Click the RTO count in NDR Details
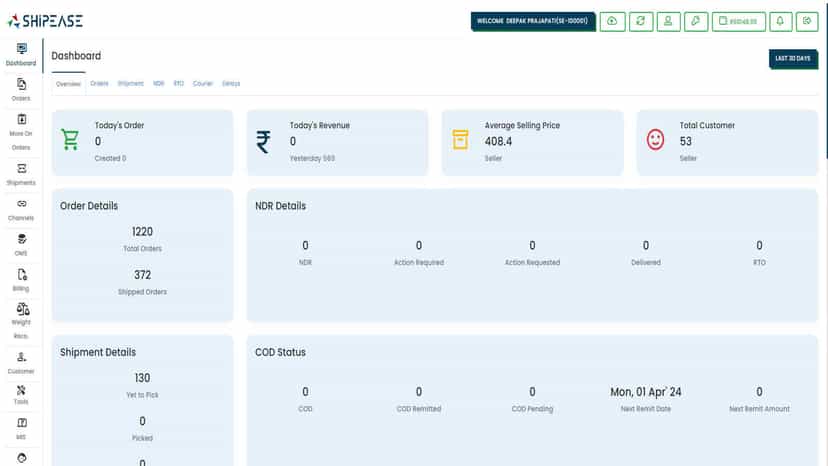Image resolution: width=828 pixels, height=466 pixels. click(x=759, y=246)
